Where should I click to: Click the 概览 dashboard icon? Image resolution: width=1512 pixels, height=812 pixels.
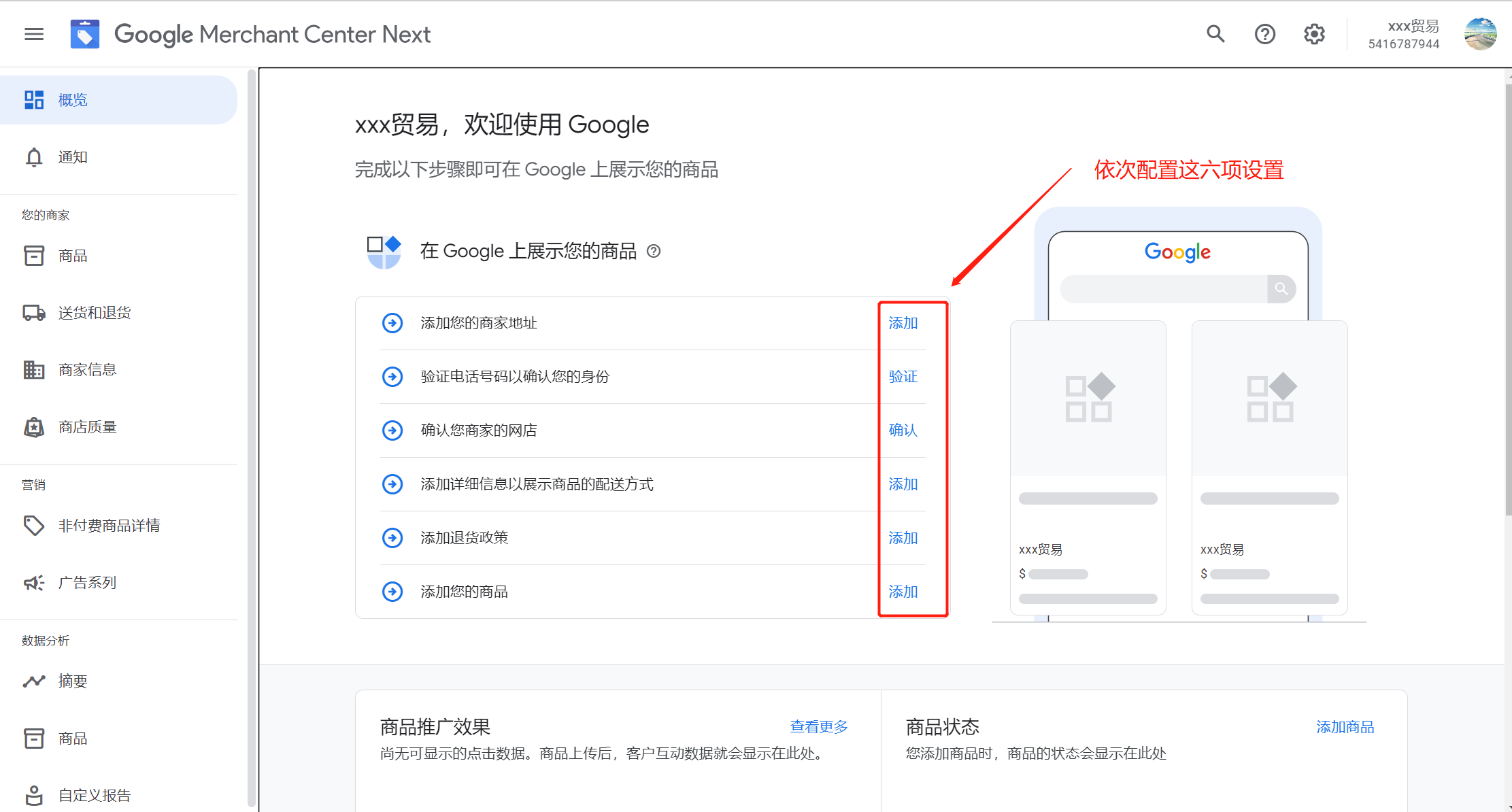34,100
